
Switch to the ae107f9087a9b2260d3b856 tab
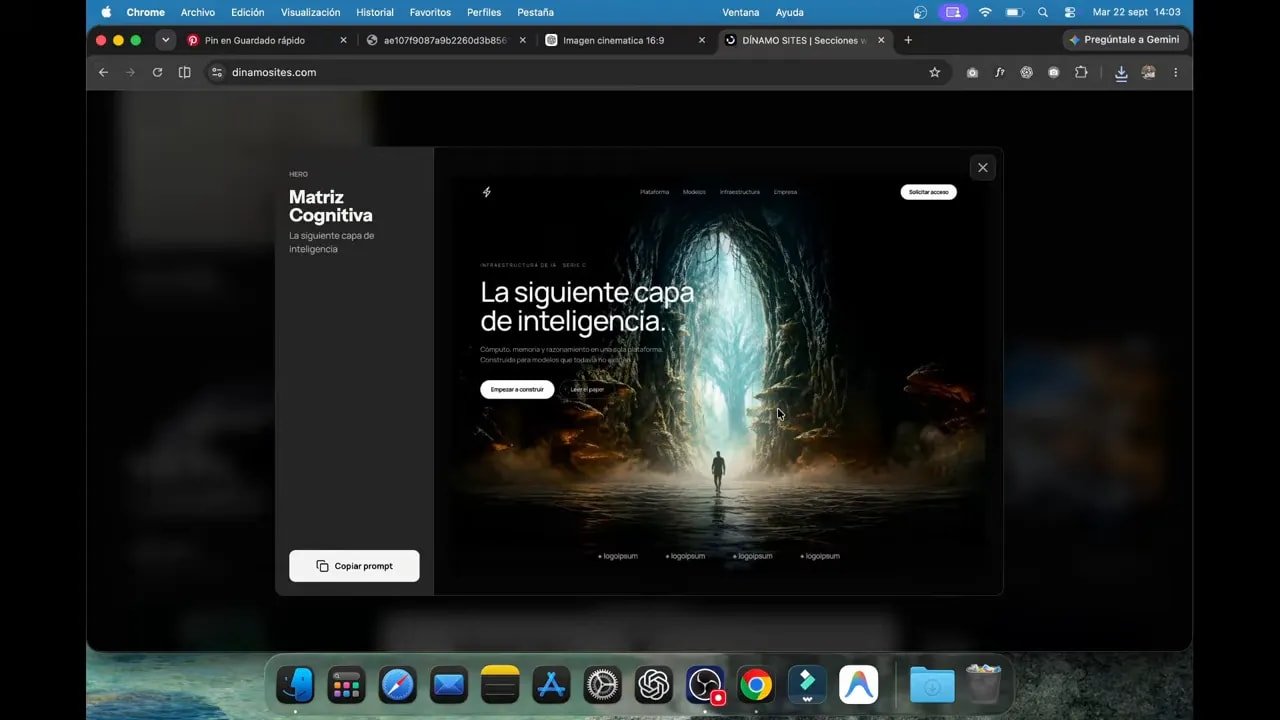pos(445,40)
